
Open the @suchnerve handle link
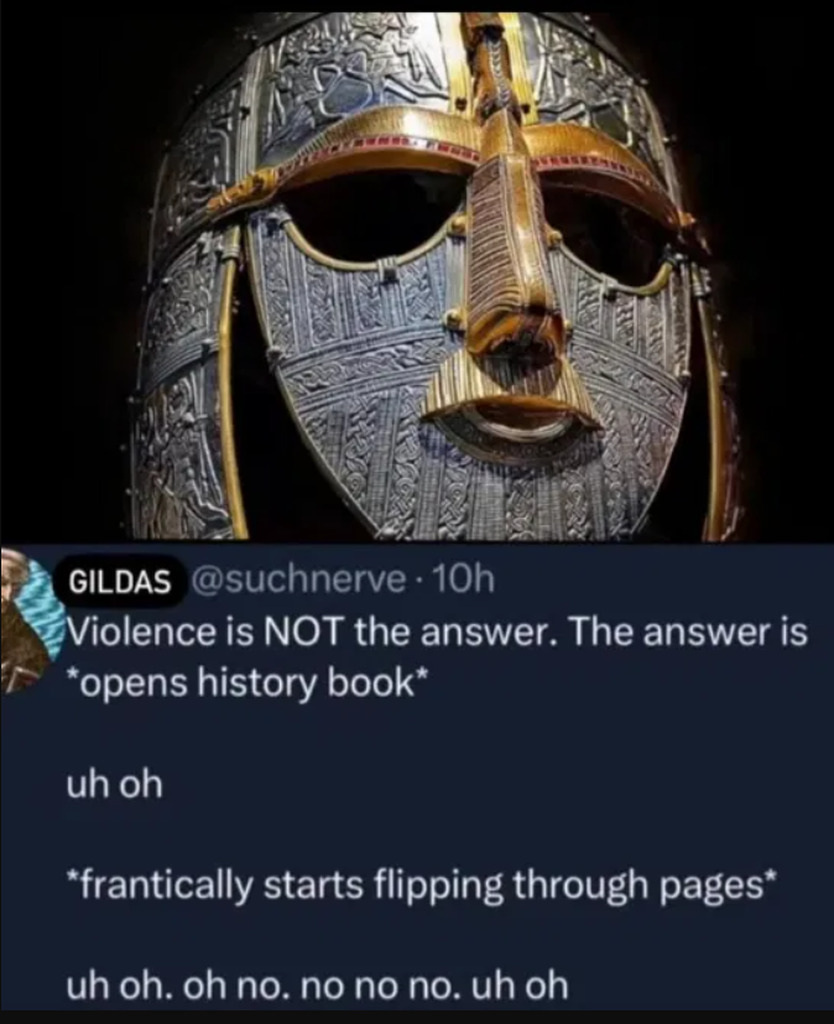pyautogui.click(x=298, y=580)
